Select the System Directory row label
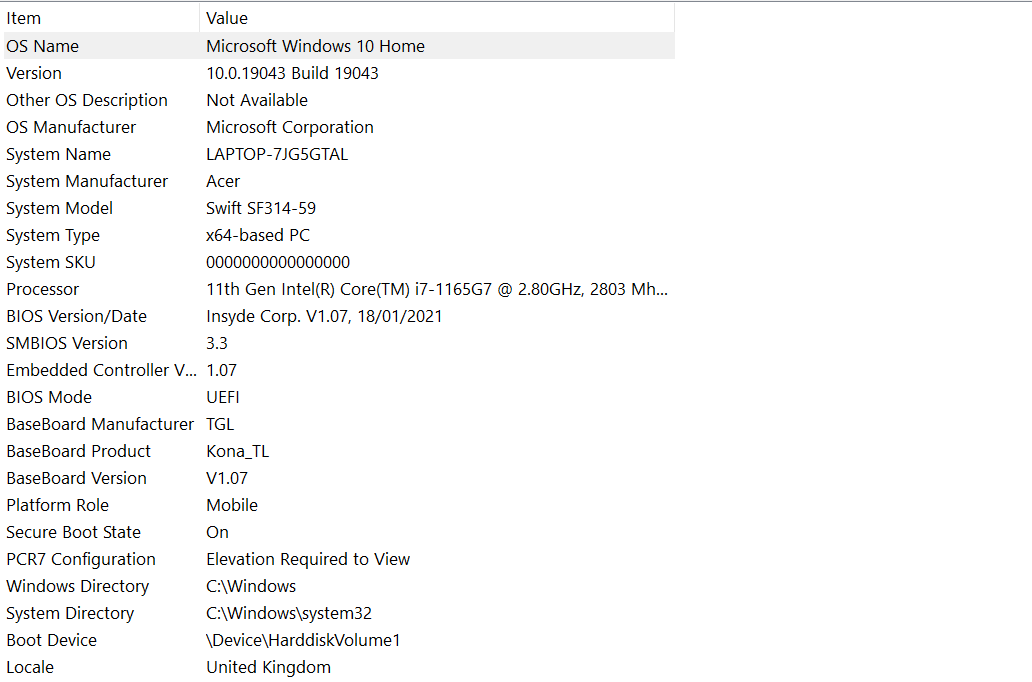 coord(70,613)
